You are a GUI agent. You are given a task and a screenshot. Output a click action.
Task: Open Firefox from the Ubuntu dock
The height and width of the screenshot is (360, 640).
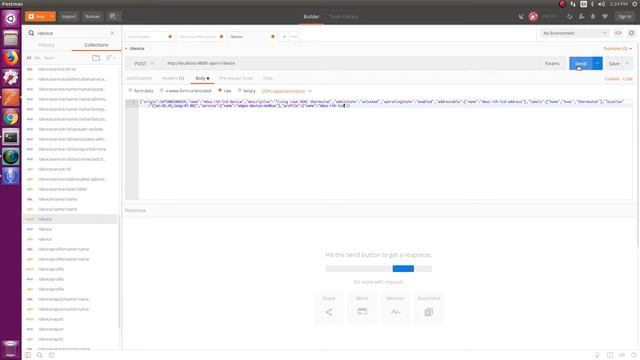[x=11, y=58]
